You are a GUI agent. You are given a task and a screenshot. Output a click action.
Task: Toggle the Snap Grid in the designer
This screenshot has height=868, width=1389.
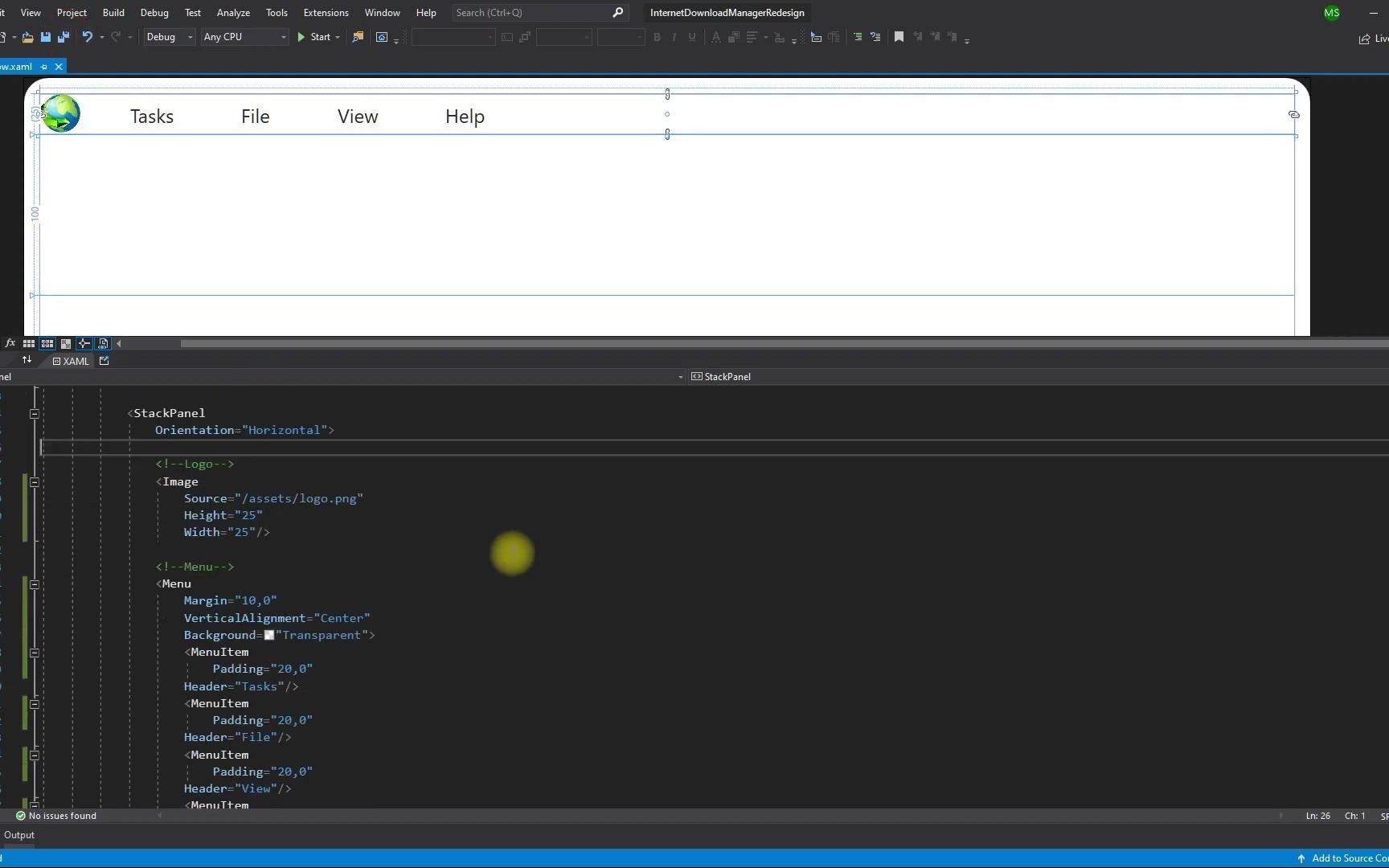29,343
